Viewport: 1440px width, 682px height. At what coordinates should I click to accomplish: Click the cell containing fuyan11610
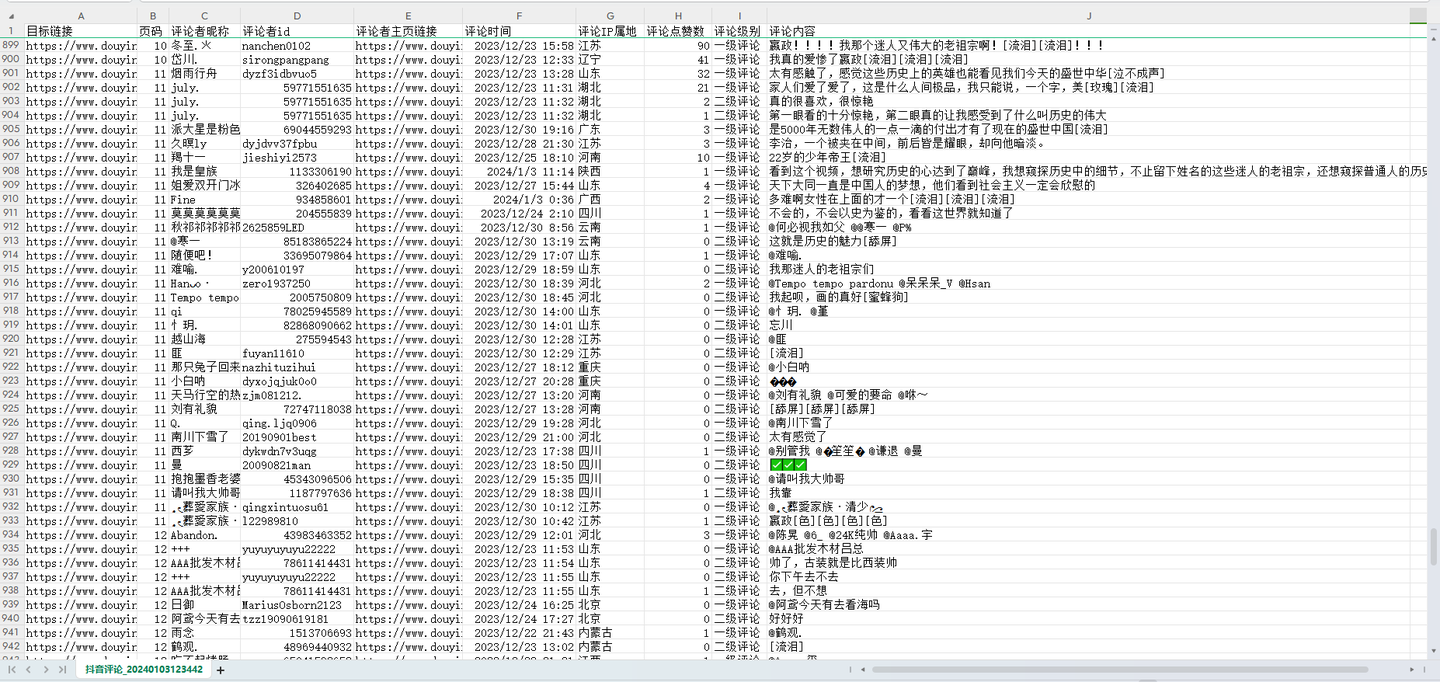[297, 353]
